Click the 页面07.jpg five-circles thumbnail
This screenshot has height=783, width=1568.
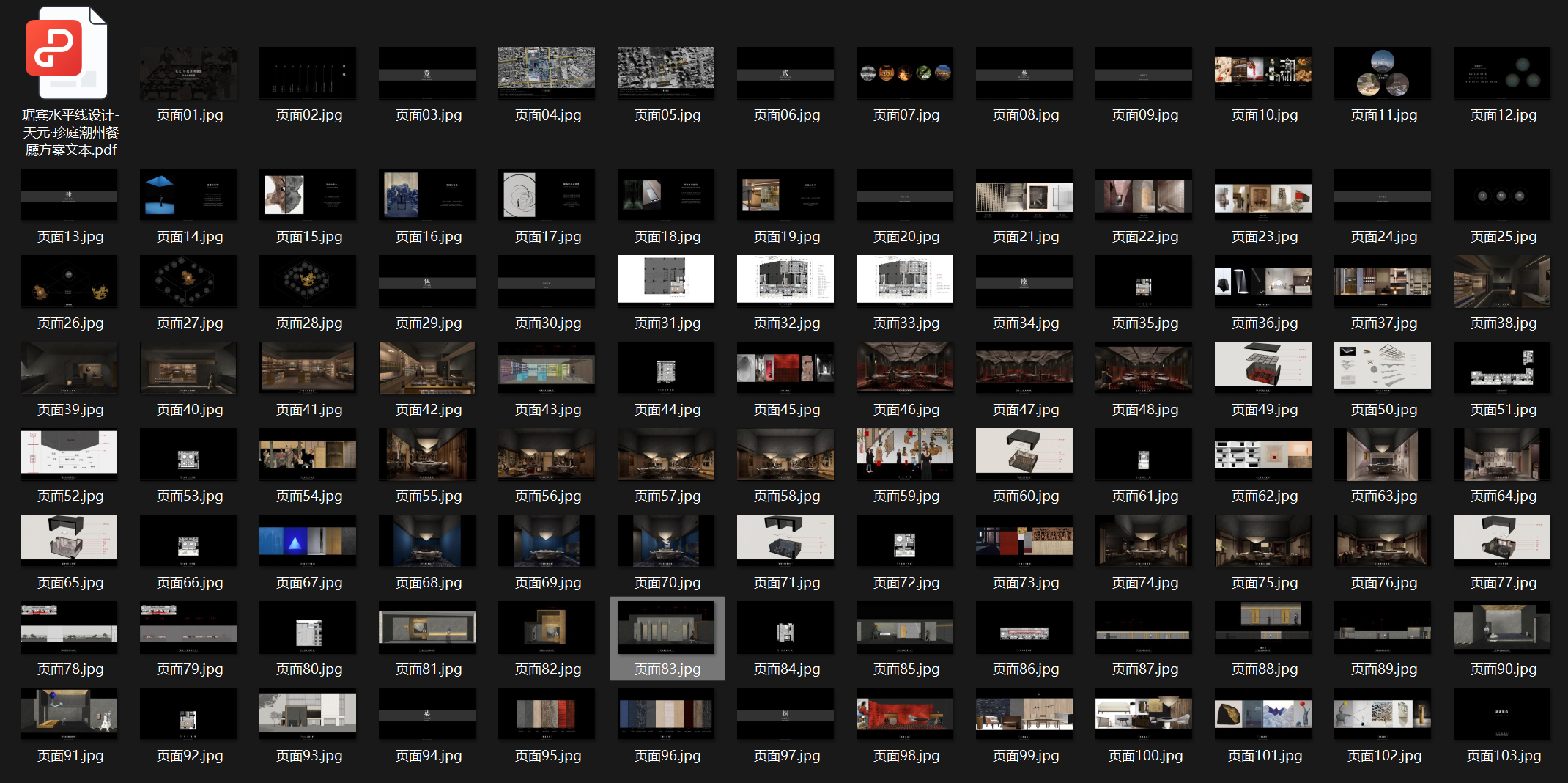(x=905, y=73)
